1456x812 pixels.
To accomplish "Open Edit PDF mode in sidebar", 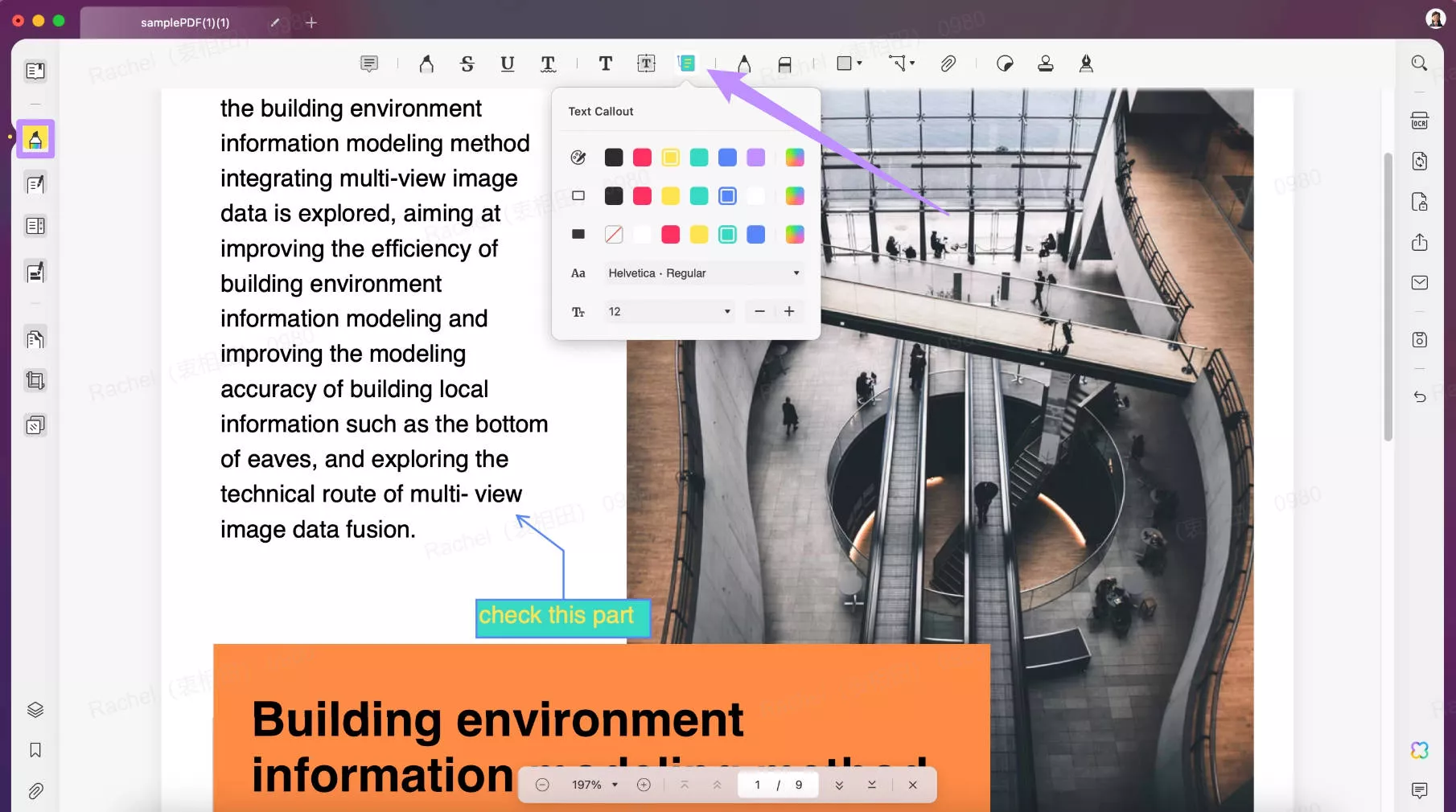I will [x=35, y=184].
